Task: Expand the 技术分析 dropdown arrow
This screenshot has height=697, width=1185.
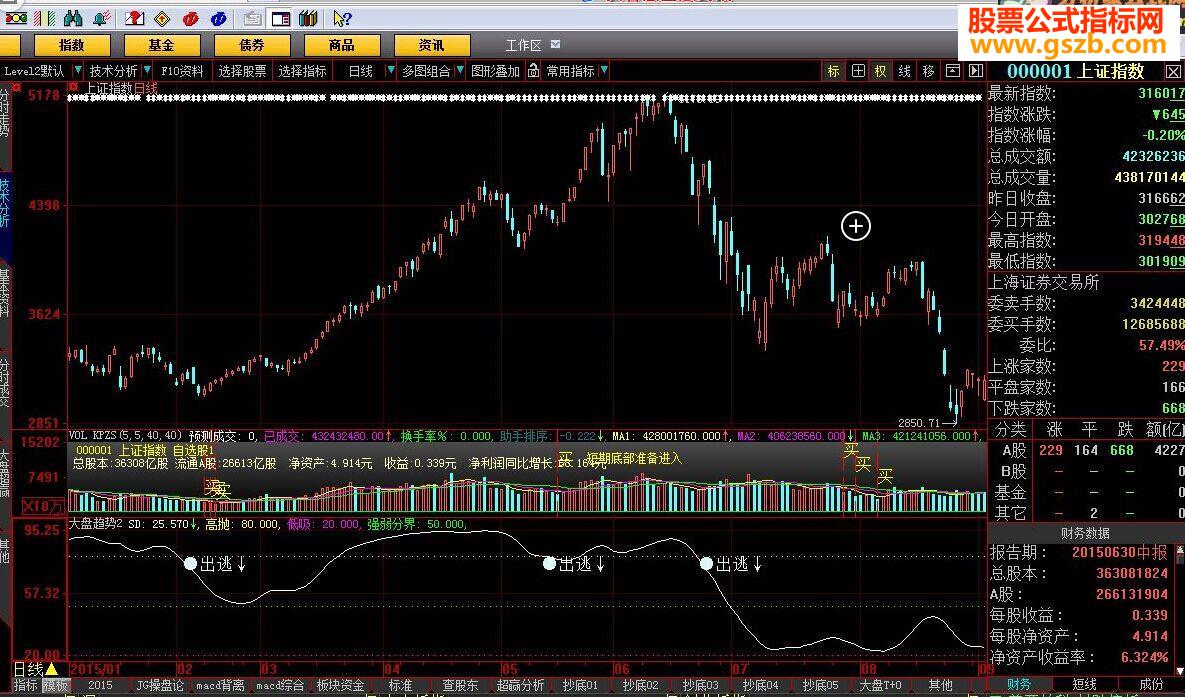Action: click(147, 70)
